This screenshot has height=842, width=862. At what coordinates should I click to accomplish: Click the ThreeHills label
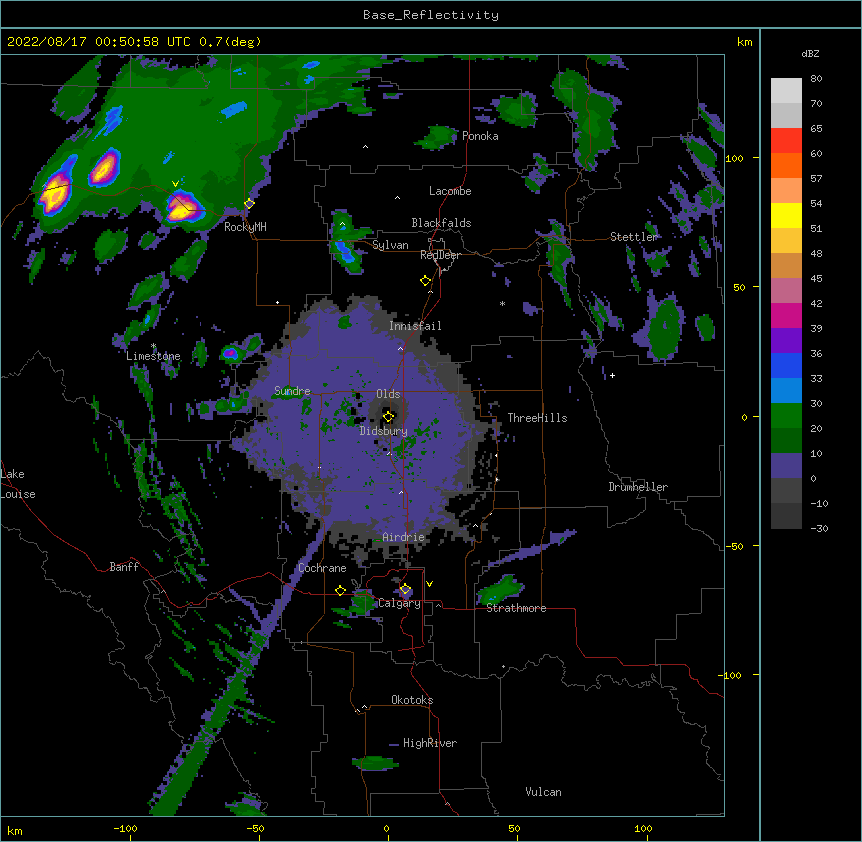pos(537,418)
